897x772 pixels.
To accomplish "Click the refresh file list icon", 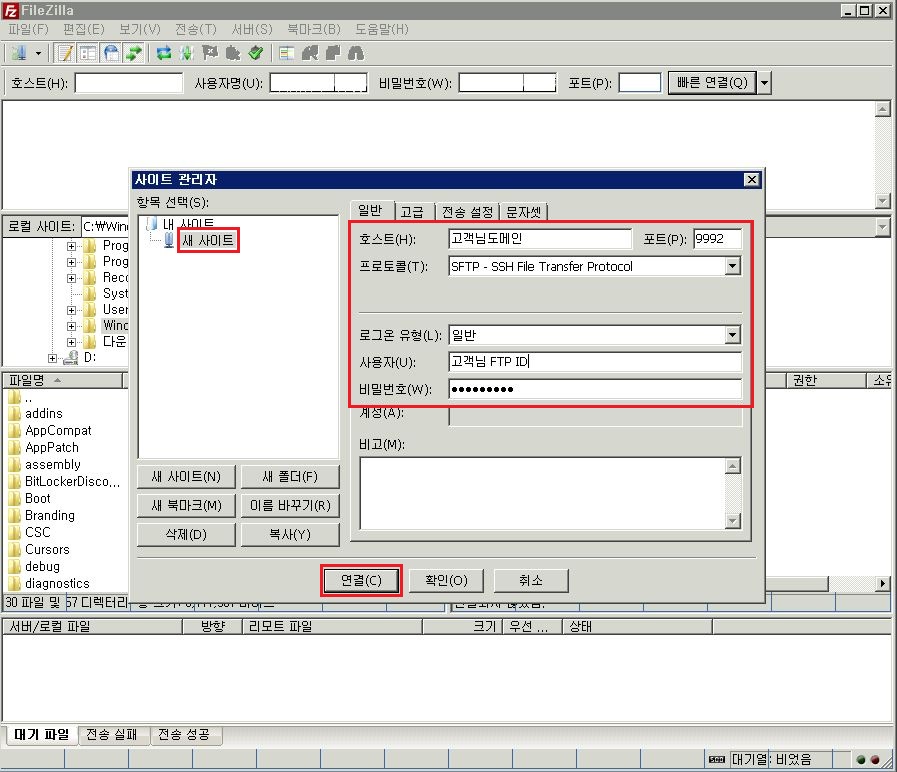I will (163, 52).
